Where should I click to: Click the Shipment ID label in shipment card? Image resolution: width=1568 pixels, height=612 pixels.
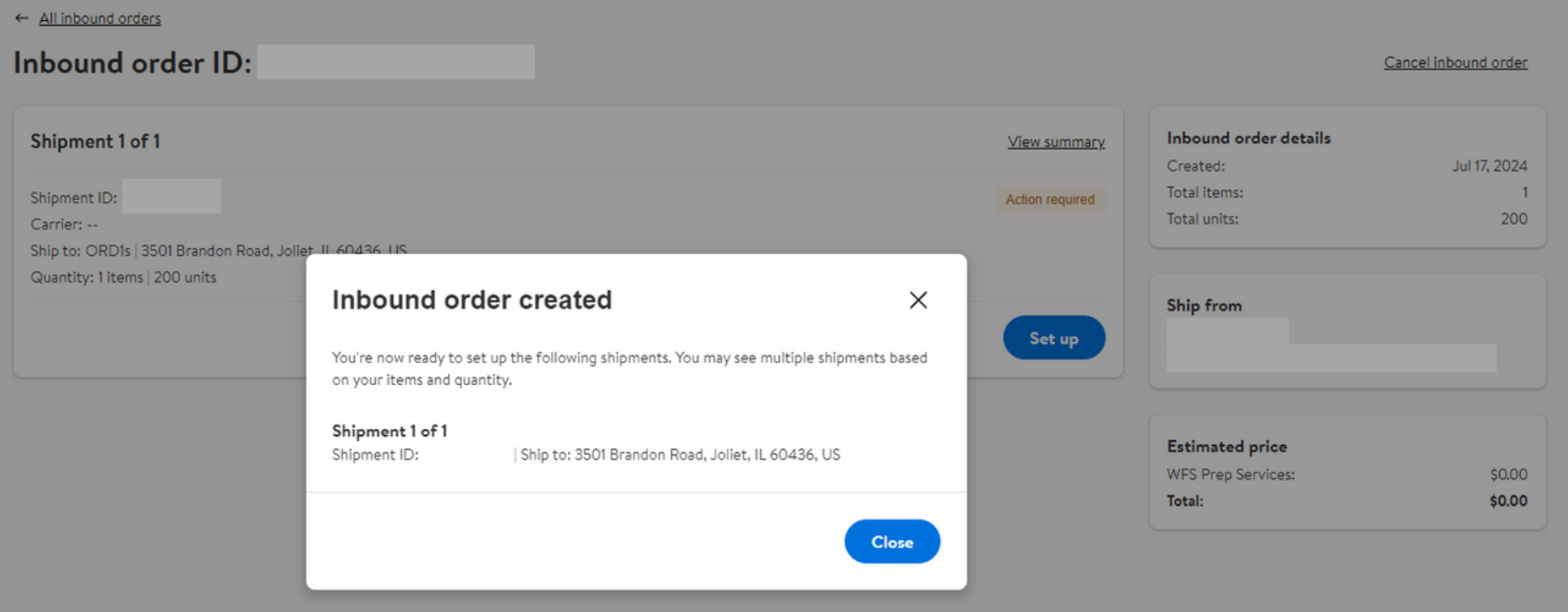(74, 198)
